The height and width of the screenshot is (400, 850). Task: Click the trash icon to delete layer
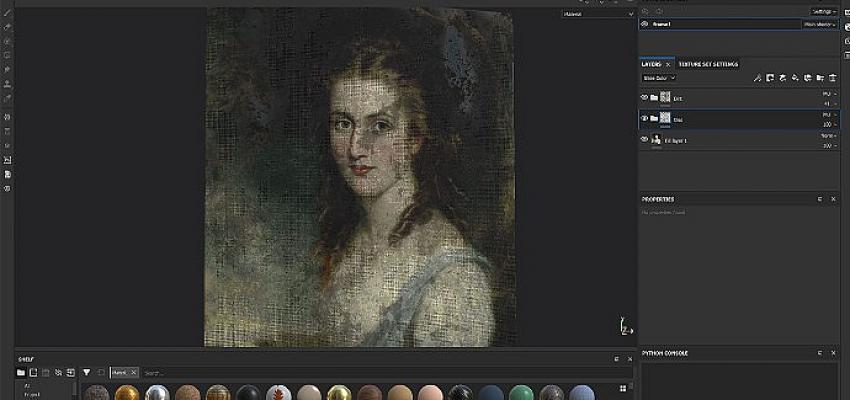[x=832, y=77]
